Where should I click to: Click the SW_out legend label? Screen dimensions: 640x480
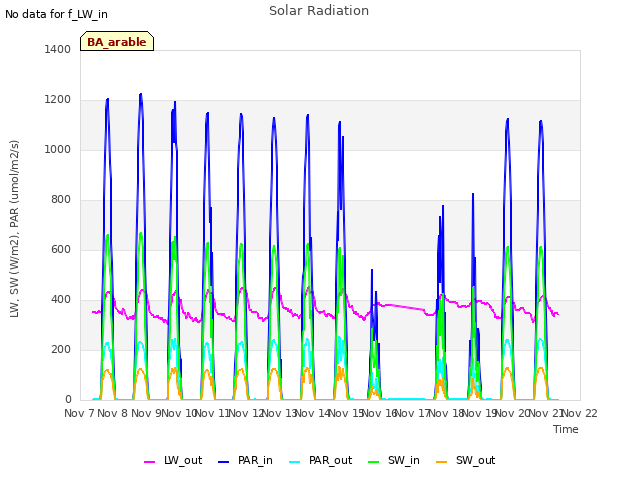[475, 460]
